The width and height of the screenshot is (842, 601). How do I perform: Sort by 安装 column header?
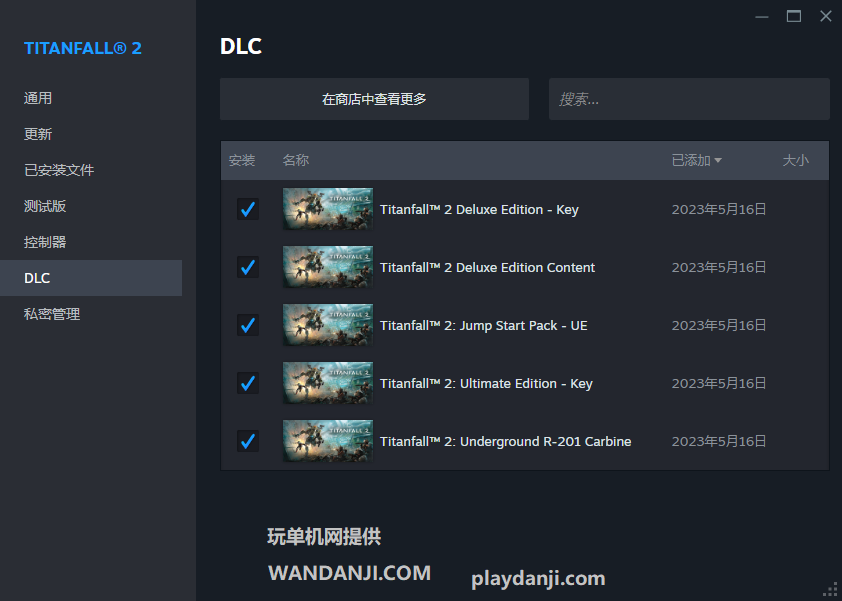click(x=242, y=160)
